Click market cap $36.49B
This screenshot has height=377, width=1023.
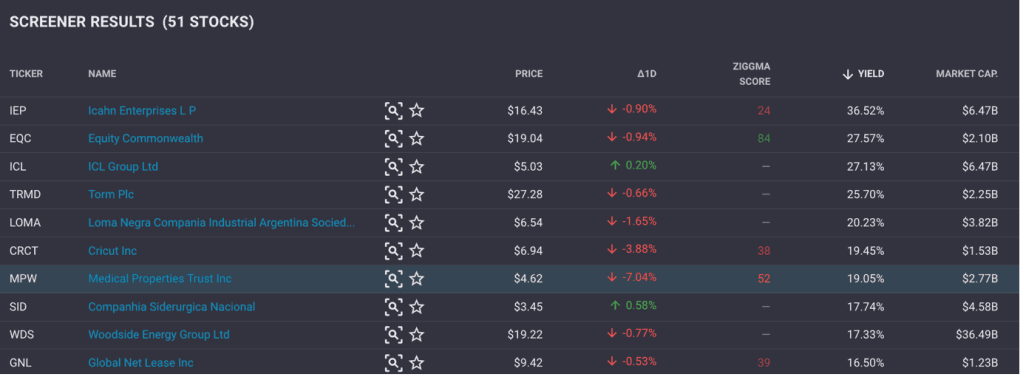click(977, 335)
